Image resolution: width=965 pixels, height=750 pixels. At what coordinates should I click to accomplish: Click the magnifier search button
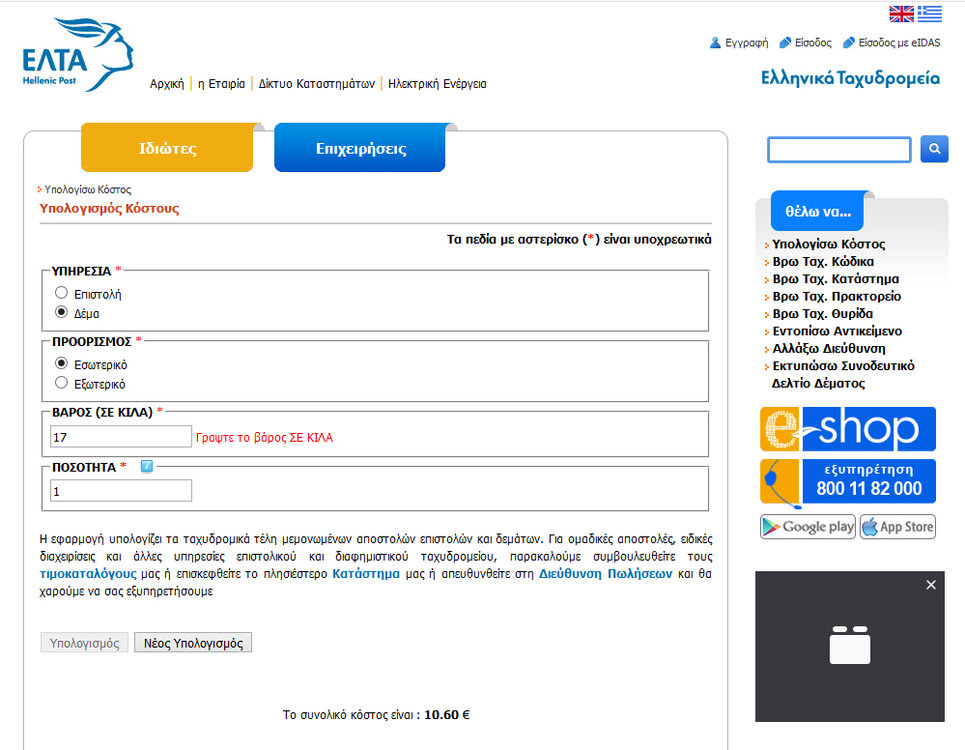934,149
